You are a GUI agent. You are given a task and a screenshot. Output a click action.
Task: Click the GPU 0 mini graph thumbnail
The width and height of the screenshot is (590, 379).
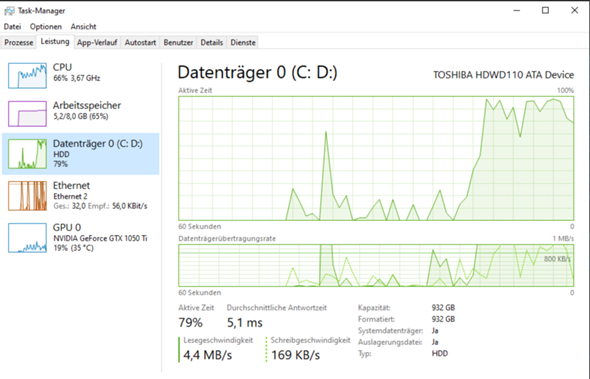[x=27, y=238]
